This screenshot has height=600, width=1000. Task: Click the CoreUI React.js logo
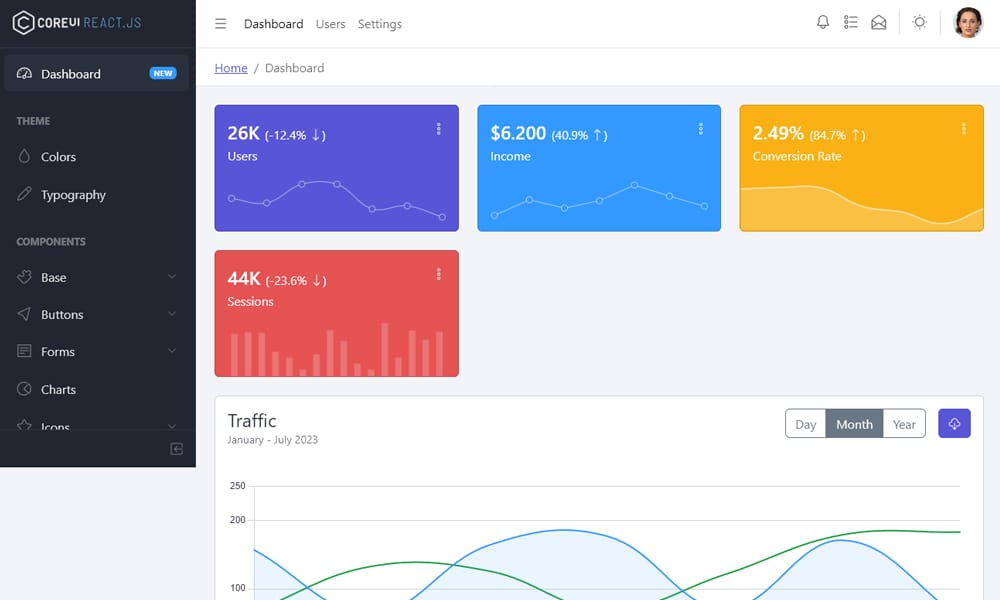pyautogui.click(x=77, y=23)
